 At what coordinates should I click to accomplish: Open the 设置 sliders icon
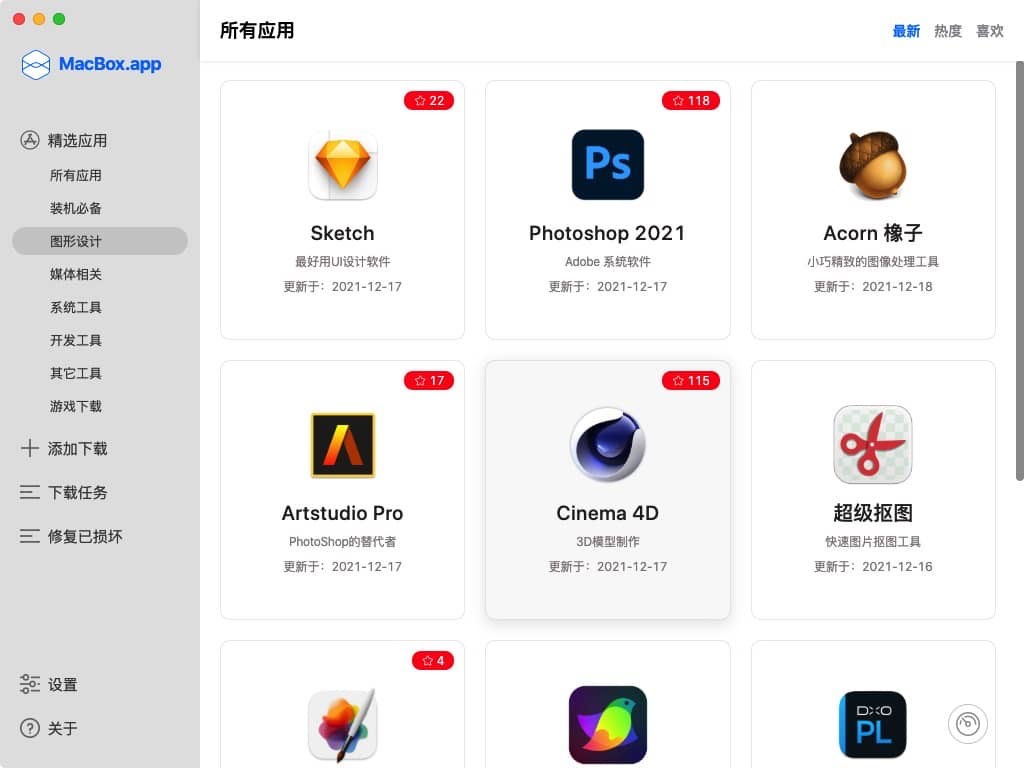coord(29,684)
